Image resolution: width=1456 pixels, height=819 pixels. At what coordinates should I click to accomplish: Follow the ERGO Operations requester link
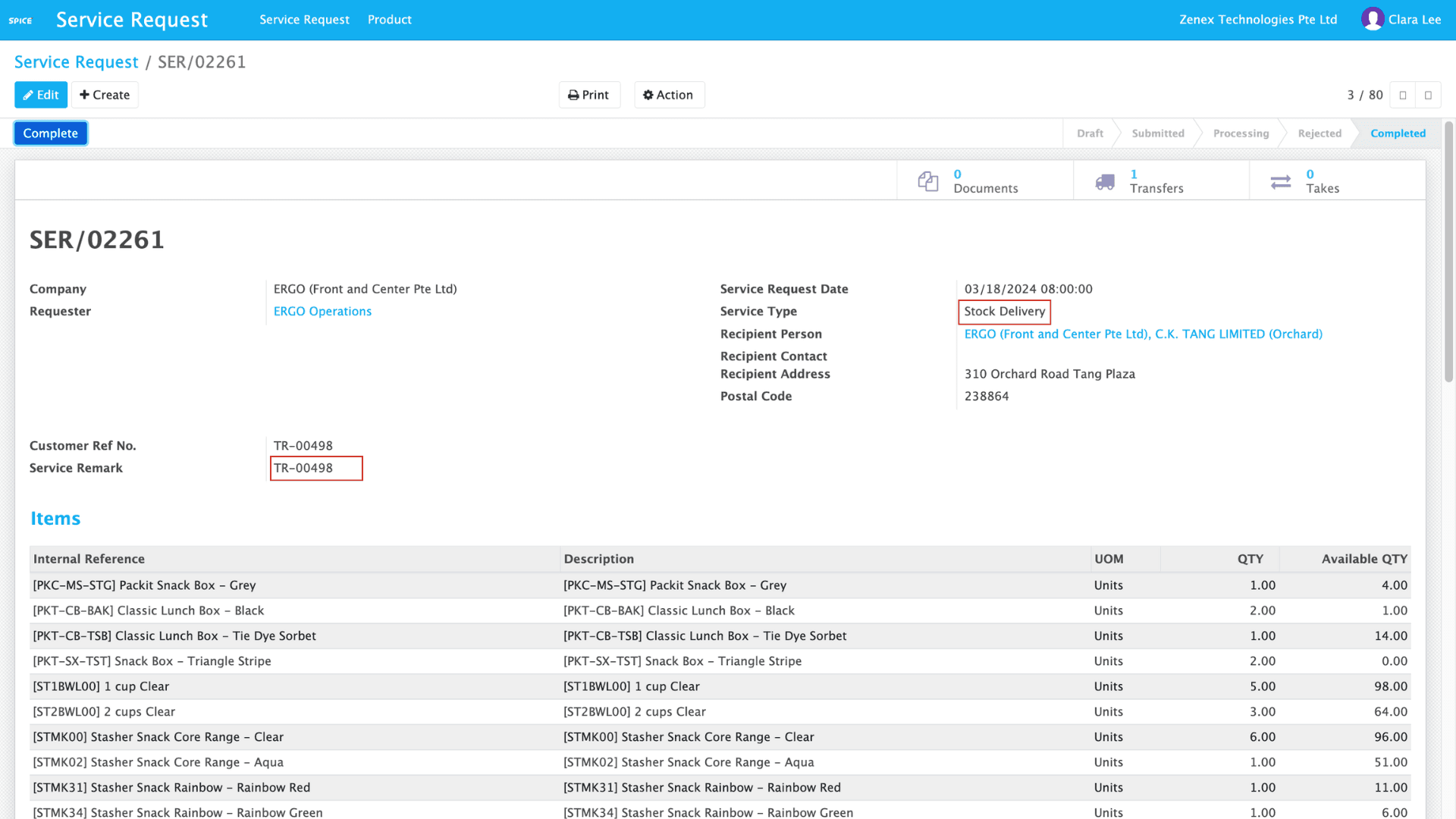click(x=322, y=311)
